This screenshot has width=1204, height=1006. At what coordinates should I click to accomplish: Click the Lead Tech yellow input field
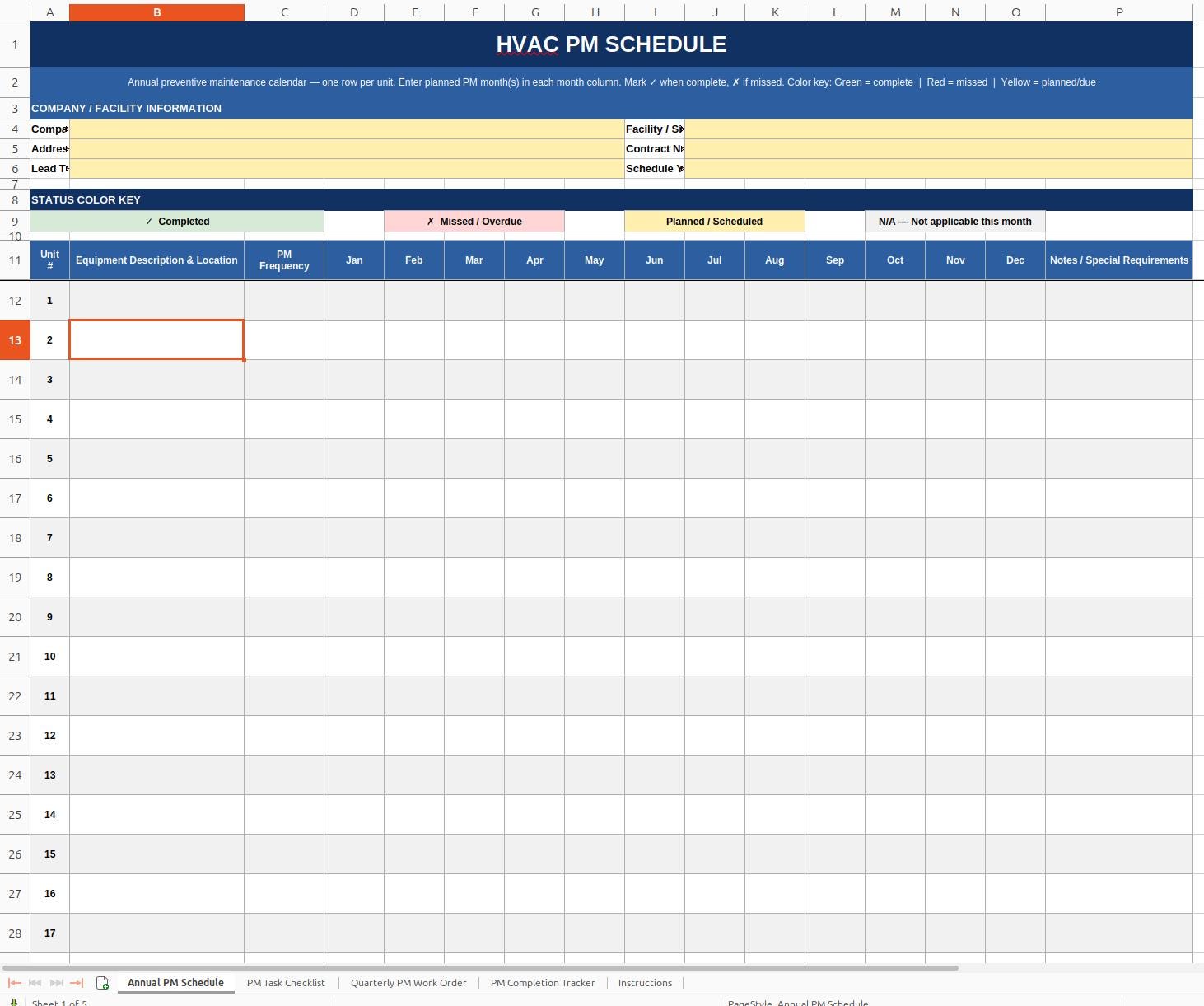[x=347, y=168]
